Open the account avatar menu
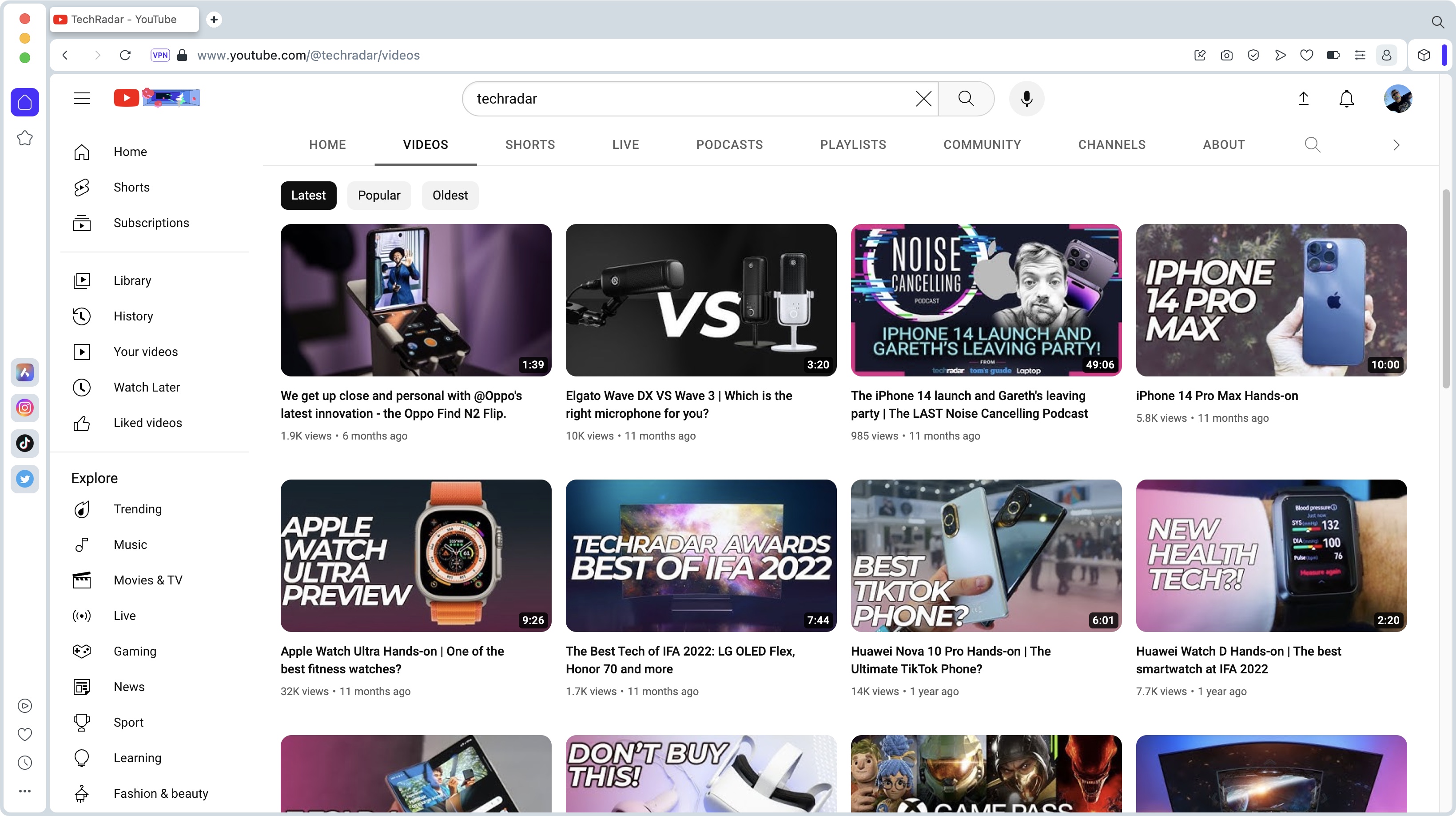The width and height of the screenshot is (1456, 816). coord(1398,98)
